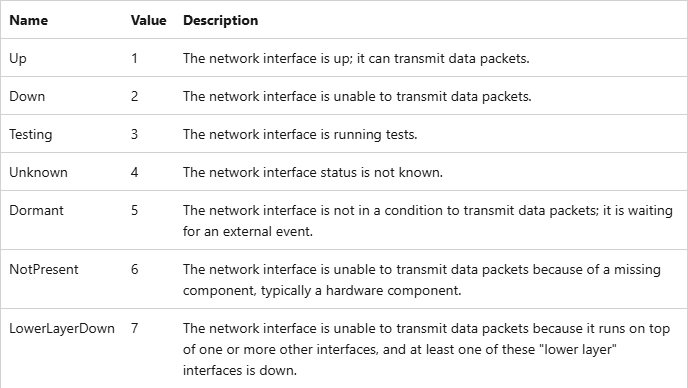Click value 5 in Dormant row
The image size is (688, 388).
tap(134, 210)
